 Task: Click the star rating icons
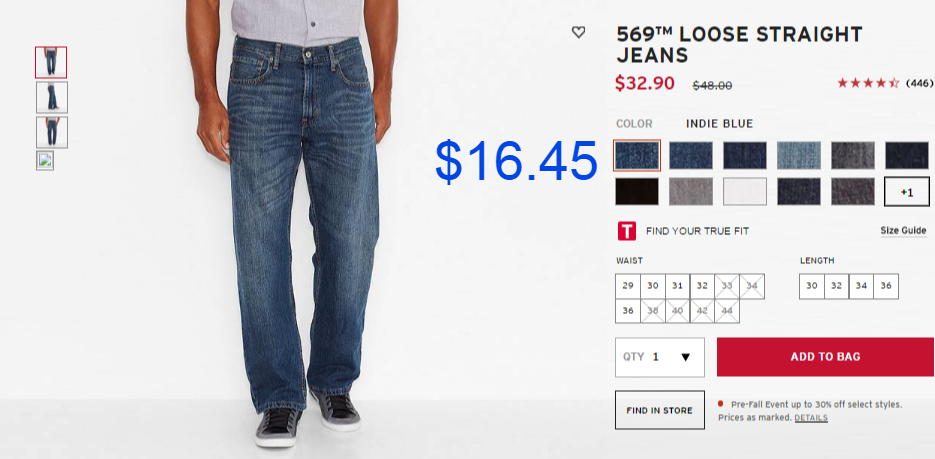click(x=868, y=83)
